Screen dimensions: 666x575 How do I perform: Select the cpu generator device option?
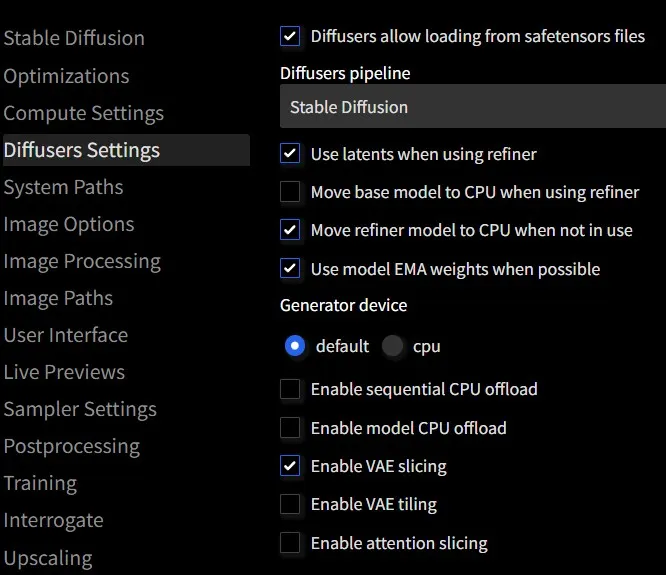[x=394, y=347]
